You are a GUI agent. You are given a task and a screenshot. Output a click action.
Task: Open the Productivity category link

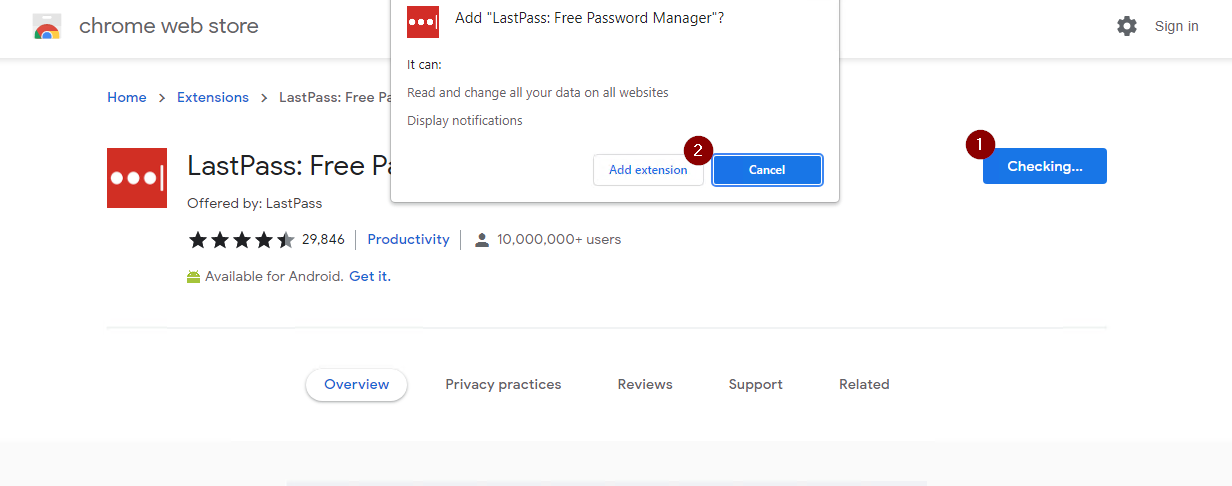click(x=408, y=240)
